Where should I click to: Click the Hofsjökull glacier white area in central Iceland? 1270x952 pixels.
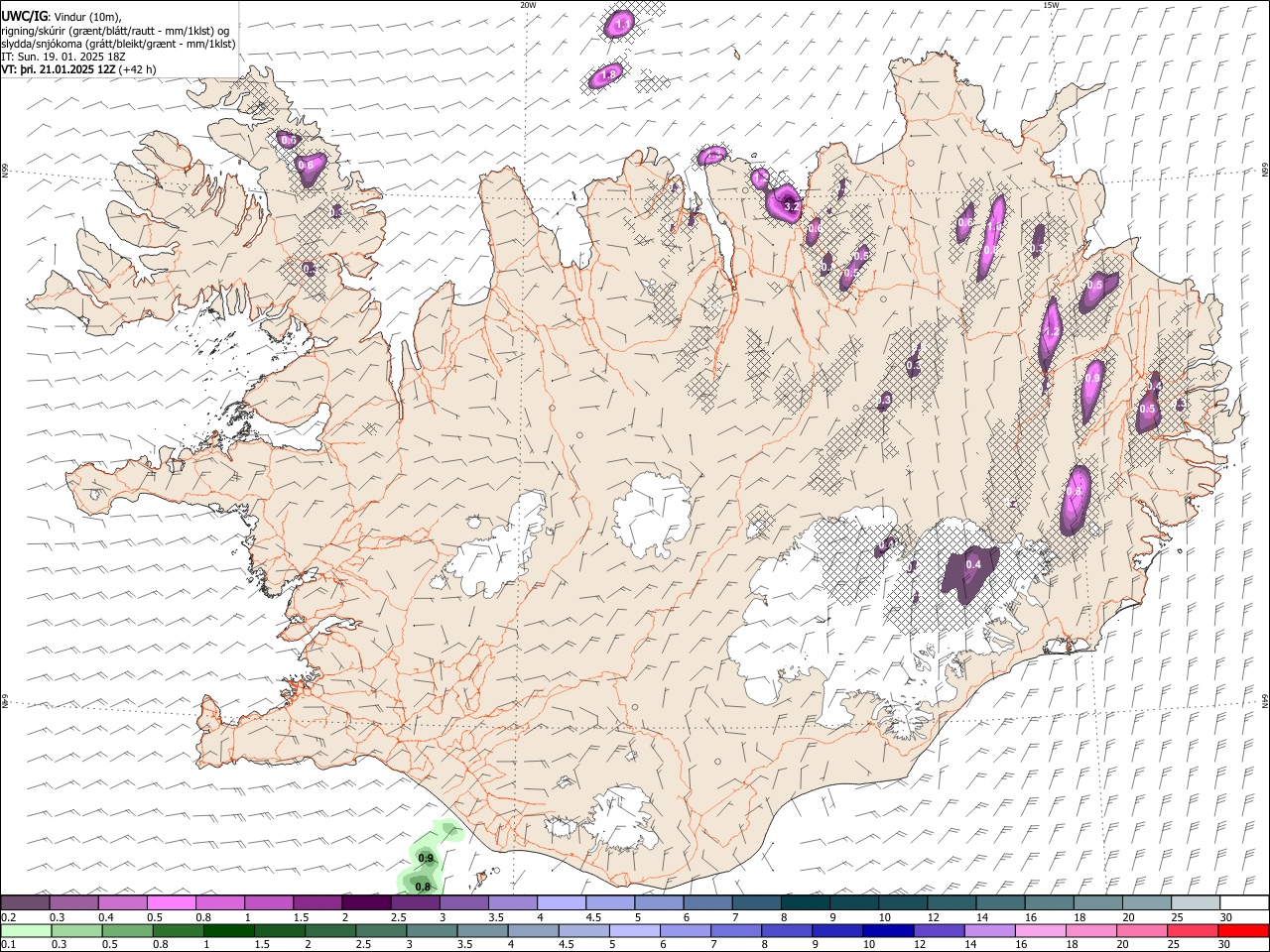pyautogui.click(x=652, y=514)
